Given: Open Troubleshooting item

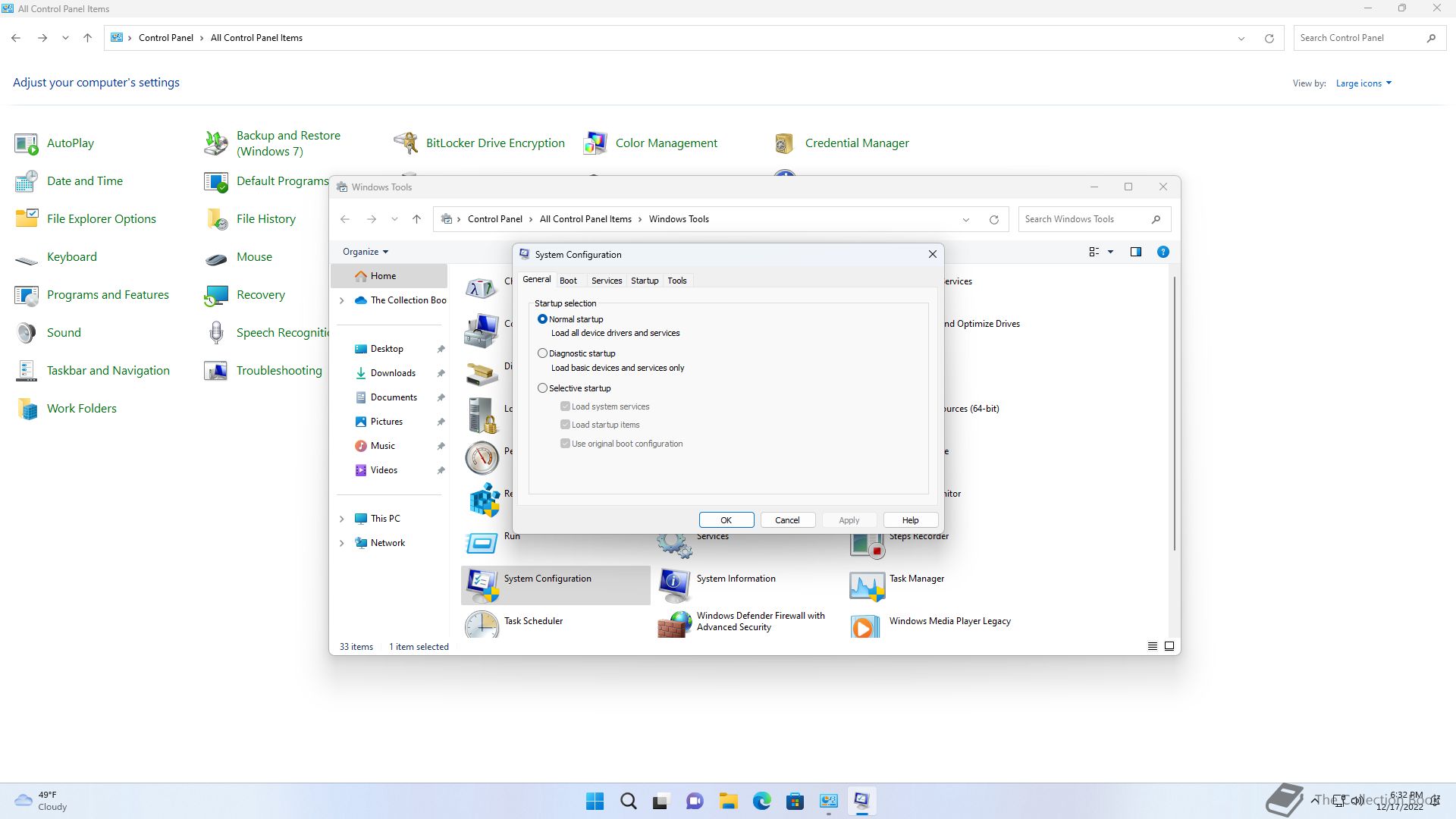Looking at the screenshot, I should pos(263,371).
